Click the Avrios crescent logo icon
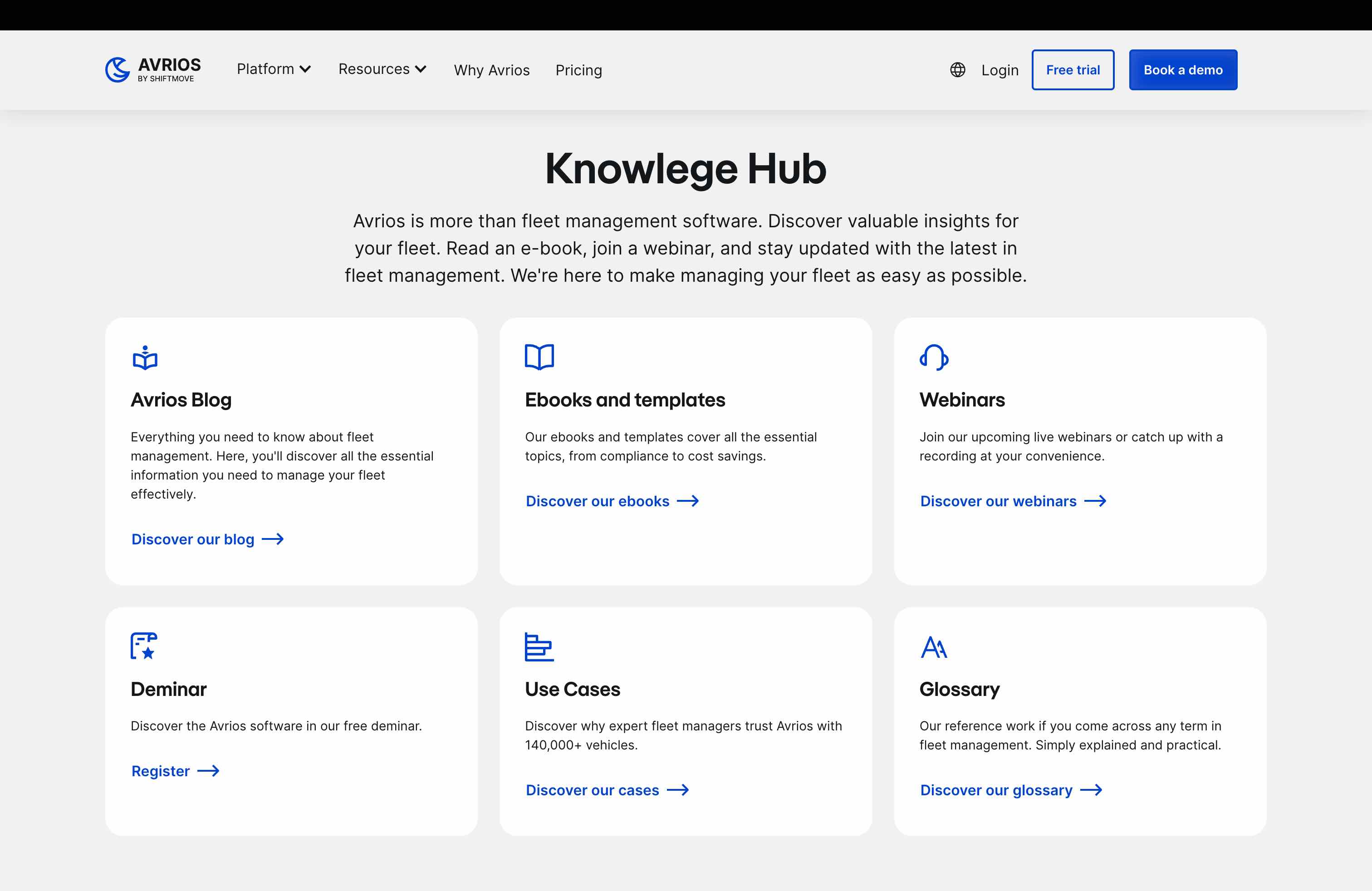Viewport: 1372px width, 891px height. [118, 70]
